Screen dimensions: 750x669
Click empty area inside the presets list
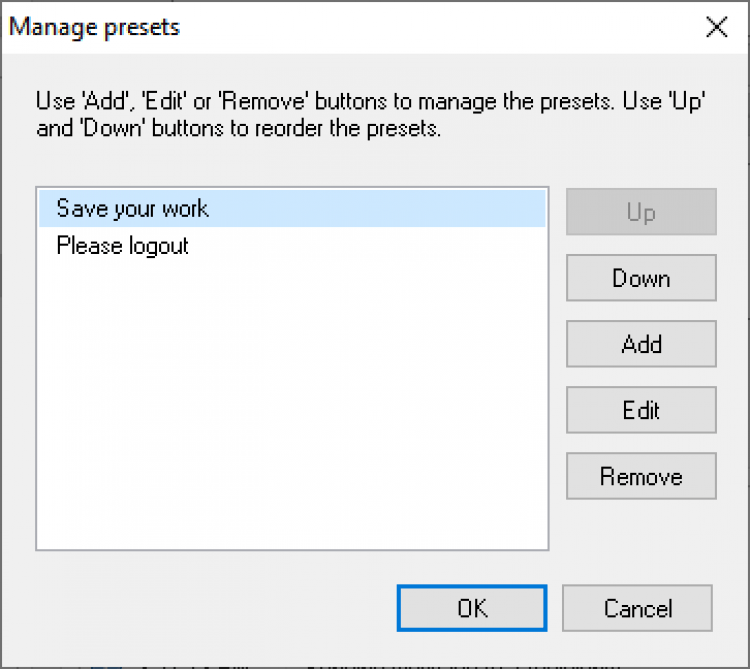click(290, 420)
